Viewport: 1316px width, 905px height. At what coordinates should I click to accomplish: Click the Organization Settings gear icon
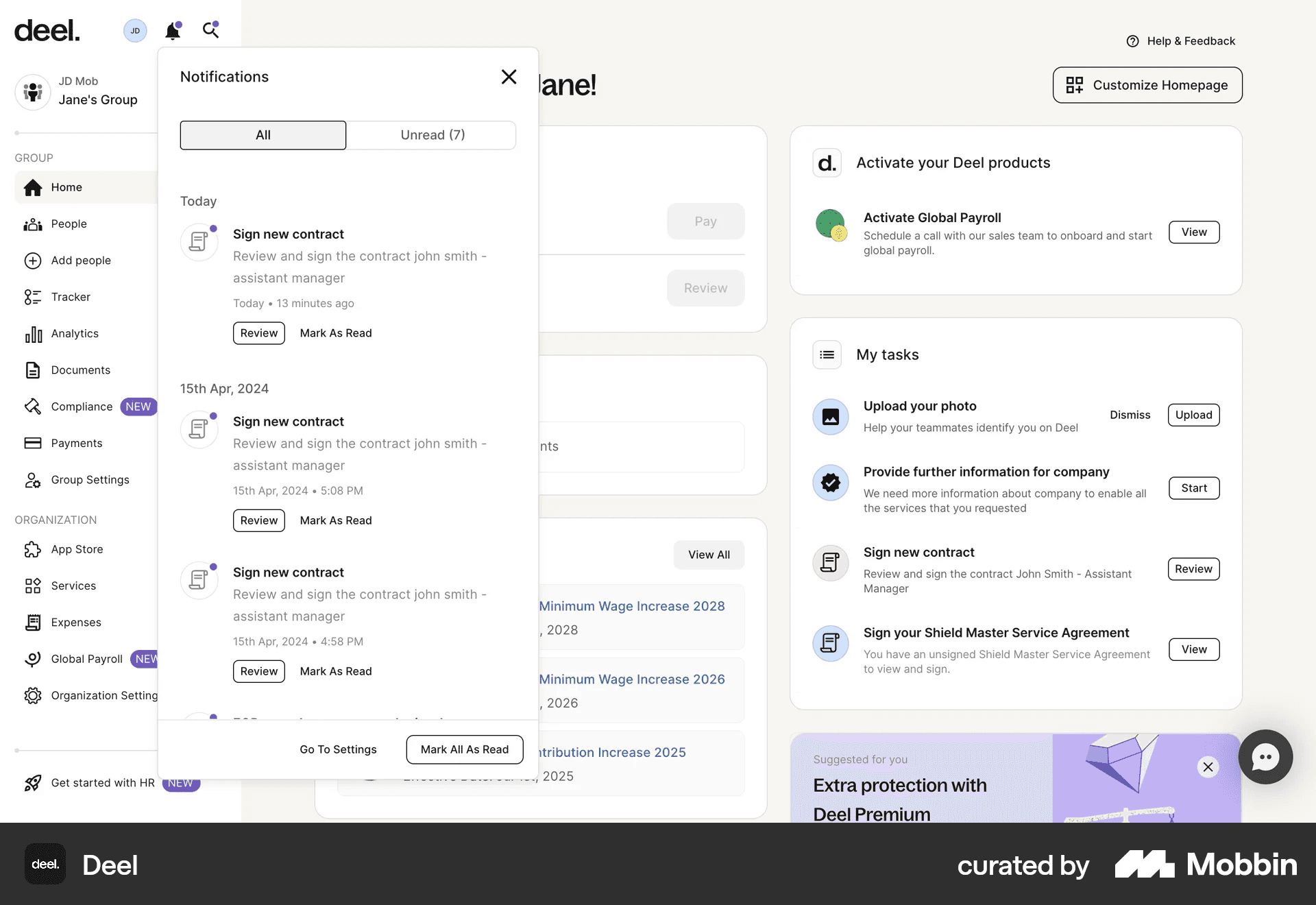[x=33, y=695]
